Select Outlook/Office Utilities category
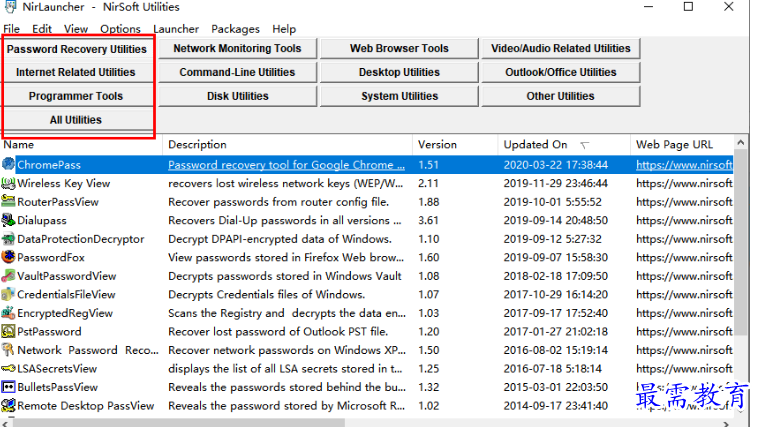 click(x=561, y=72)
